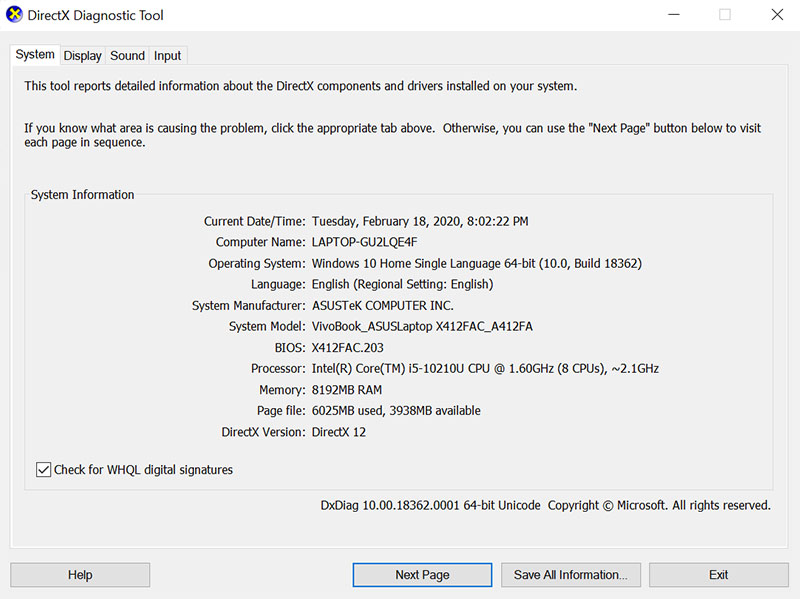Image resolution: width=800 pixels, height=599 pixels.
Task: Open the Sound tab
Action: [x=127, y=56]
